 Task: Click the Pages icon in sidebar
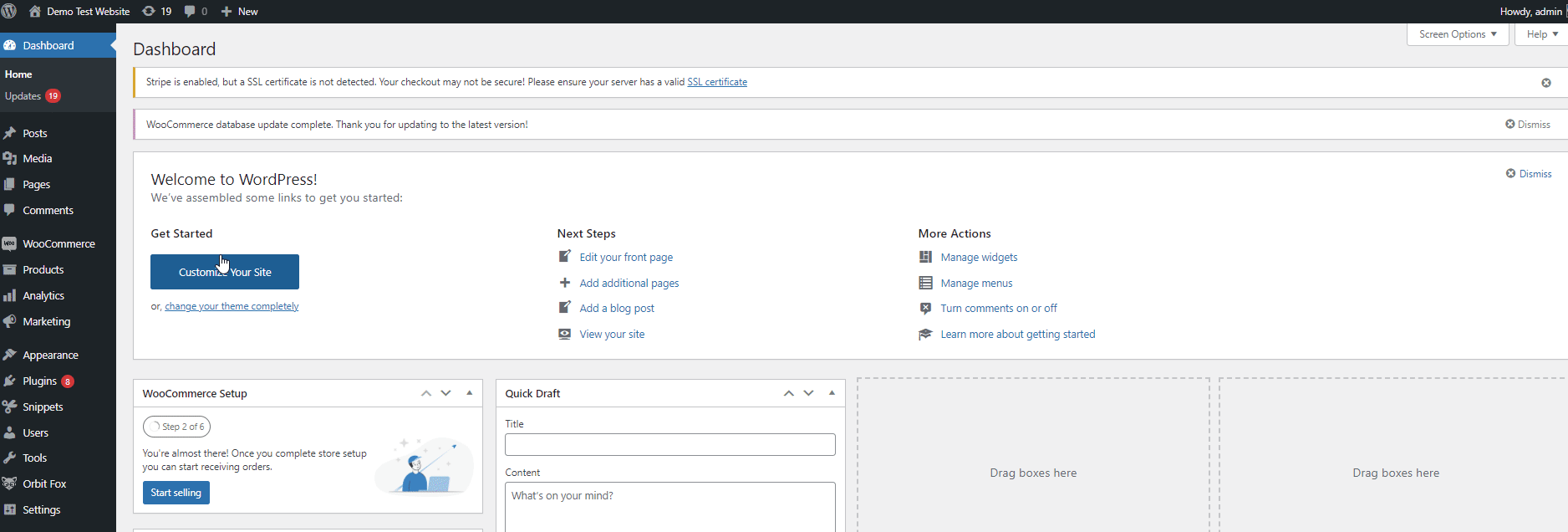tap(10, 184)
